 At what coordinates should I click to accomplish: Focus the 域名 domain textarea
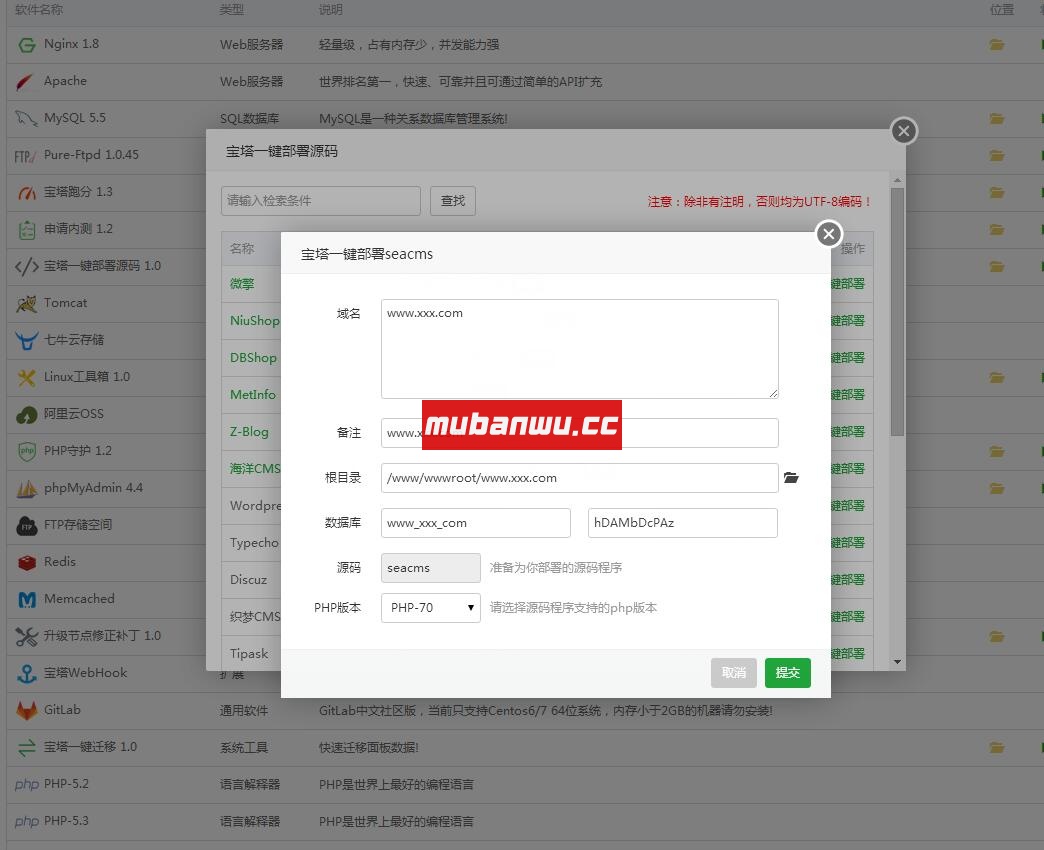pyautogui.click(x=579, y=349)
